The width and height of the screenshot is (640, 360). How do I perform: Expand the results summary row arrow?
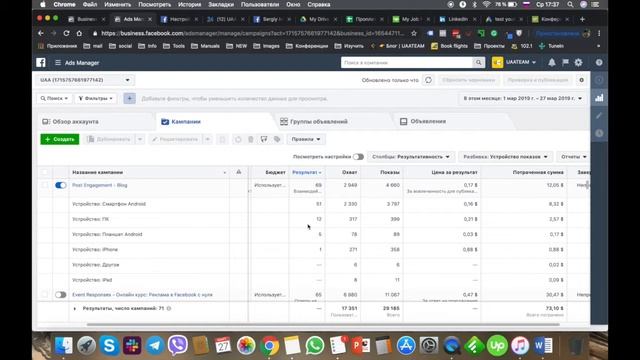[75, 309]
